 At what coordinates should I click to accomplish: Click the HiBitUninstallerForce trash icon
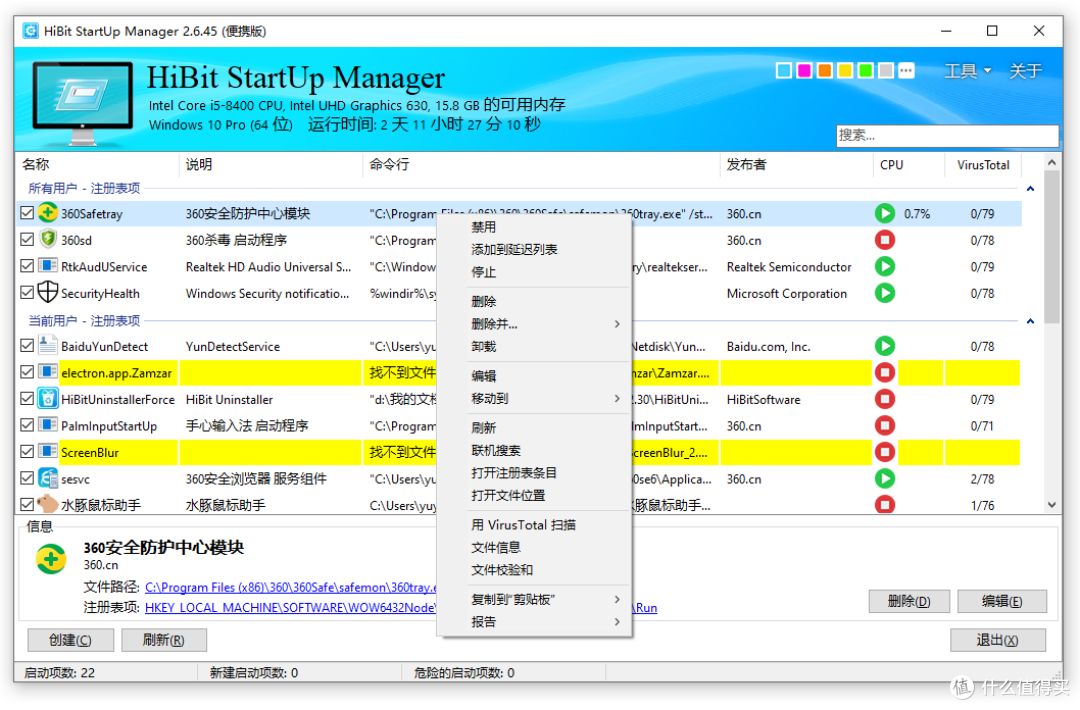click(48, 399)
